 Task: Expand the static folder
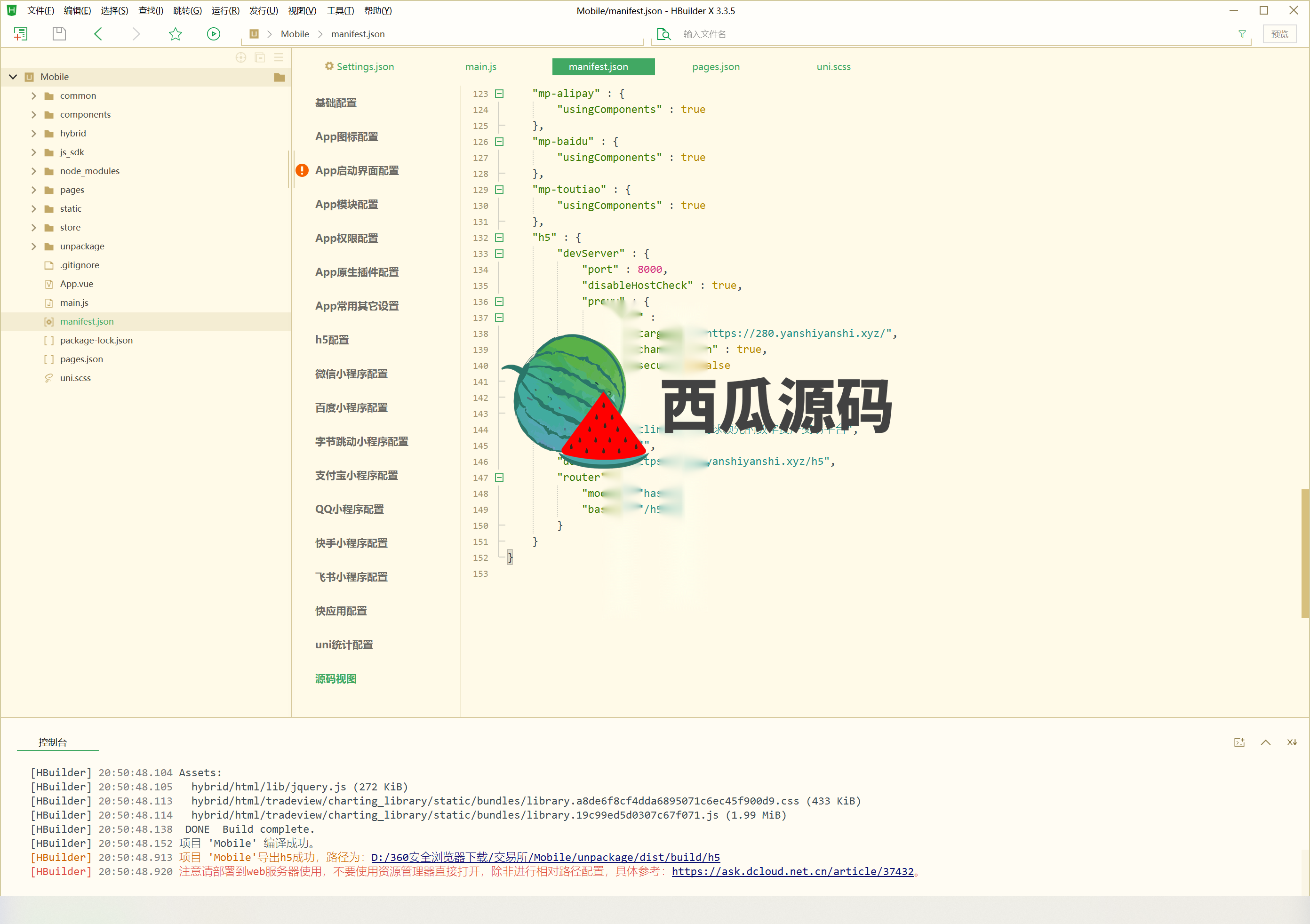click(x=34, y=209)
